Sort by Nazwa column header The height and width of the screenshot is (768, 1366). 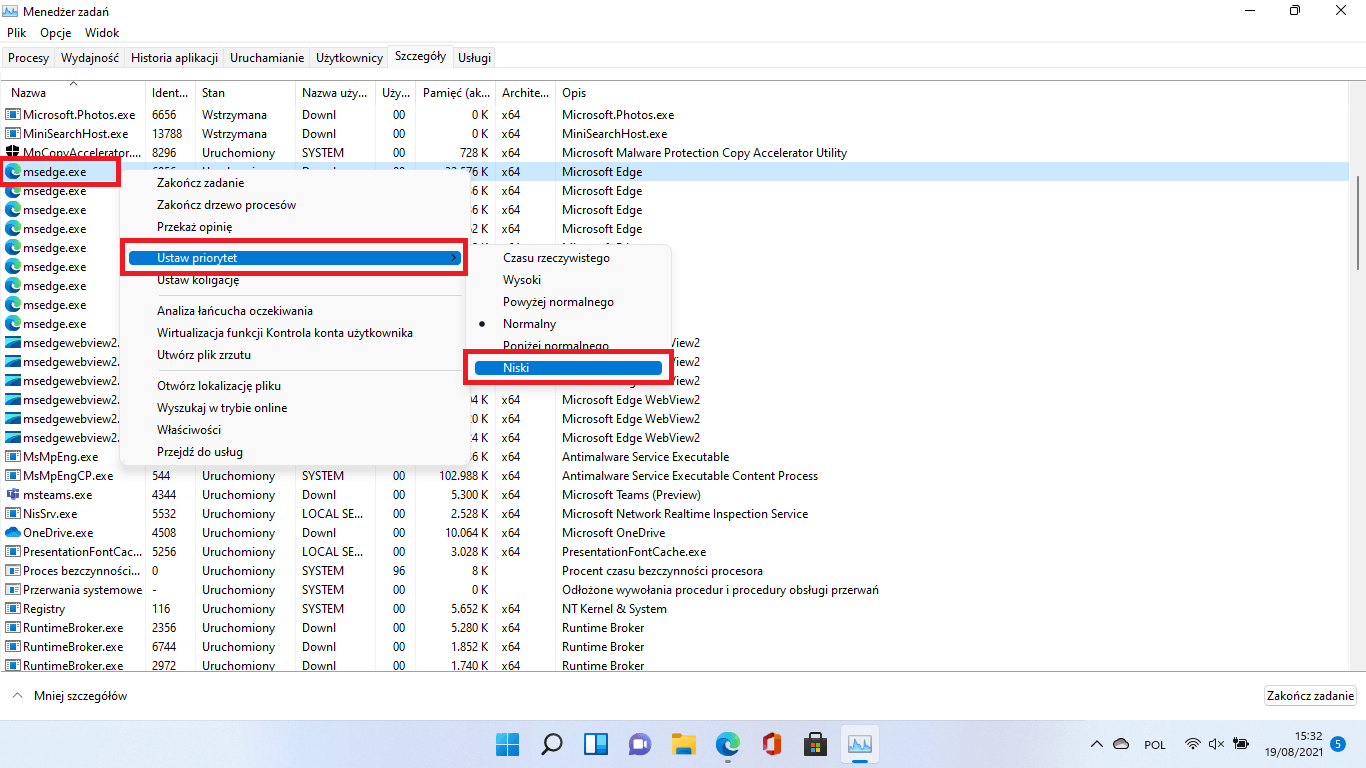(x=73, y=93)
